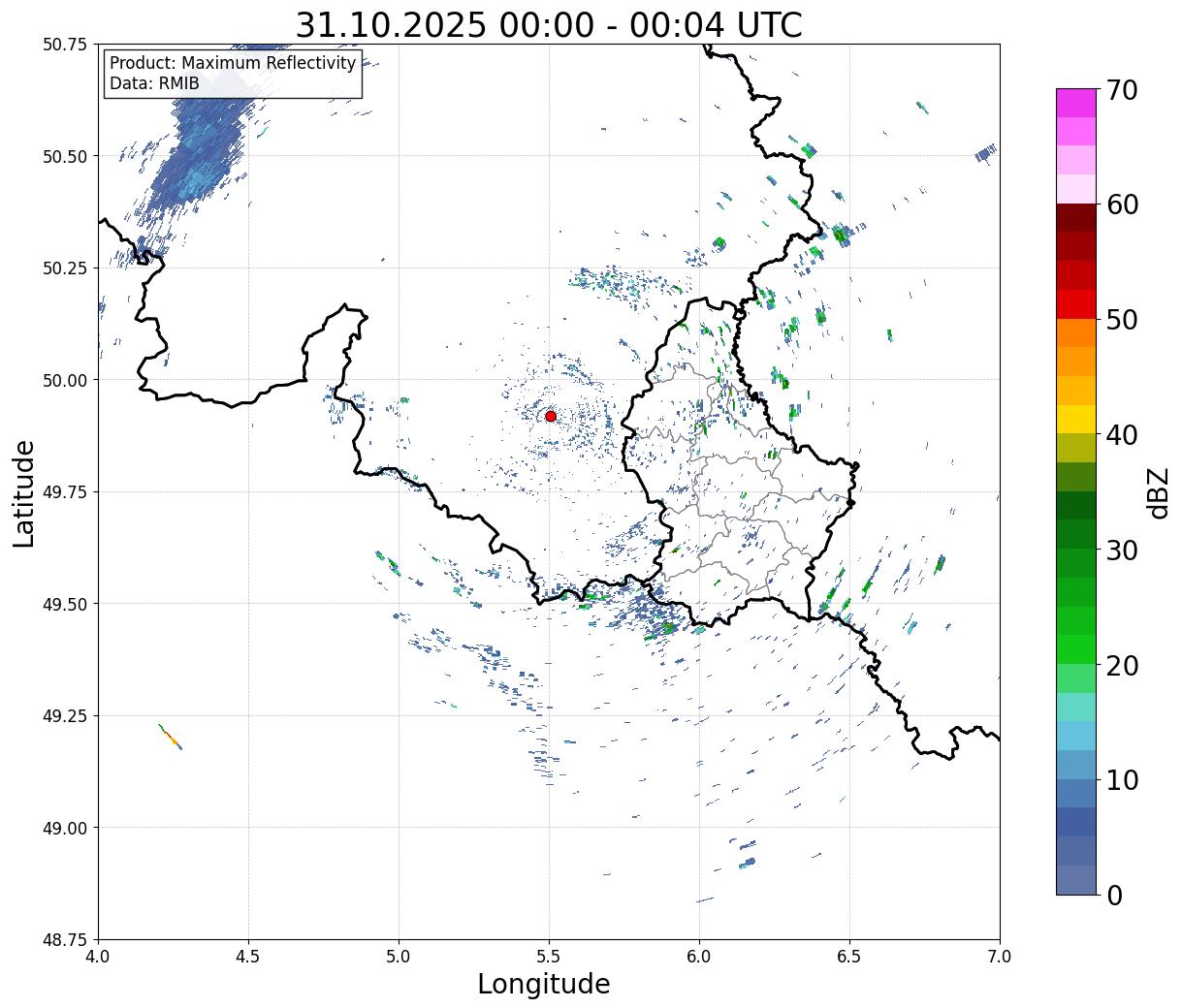This screenshot has height=1008, width=1182.
Task: Click the longitude tick label 5.5
Action: click(x=549, y=957)
